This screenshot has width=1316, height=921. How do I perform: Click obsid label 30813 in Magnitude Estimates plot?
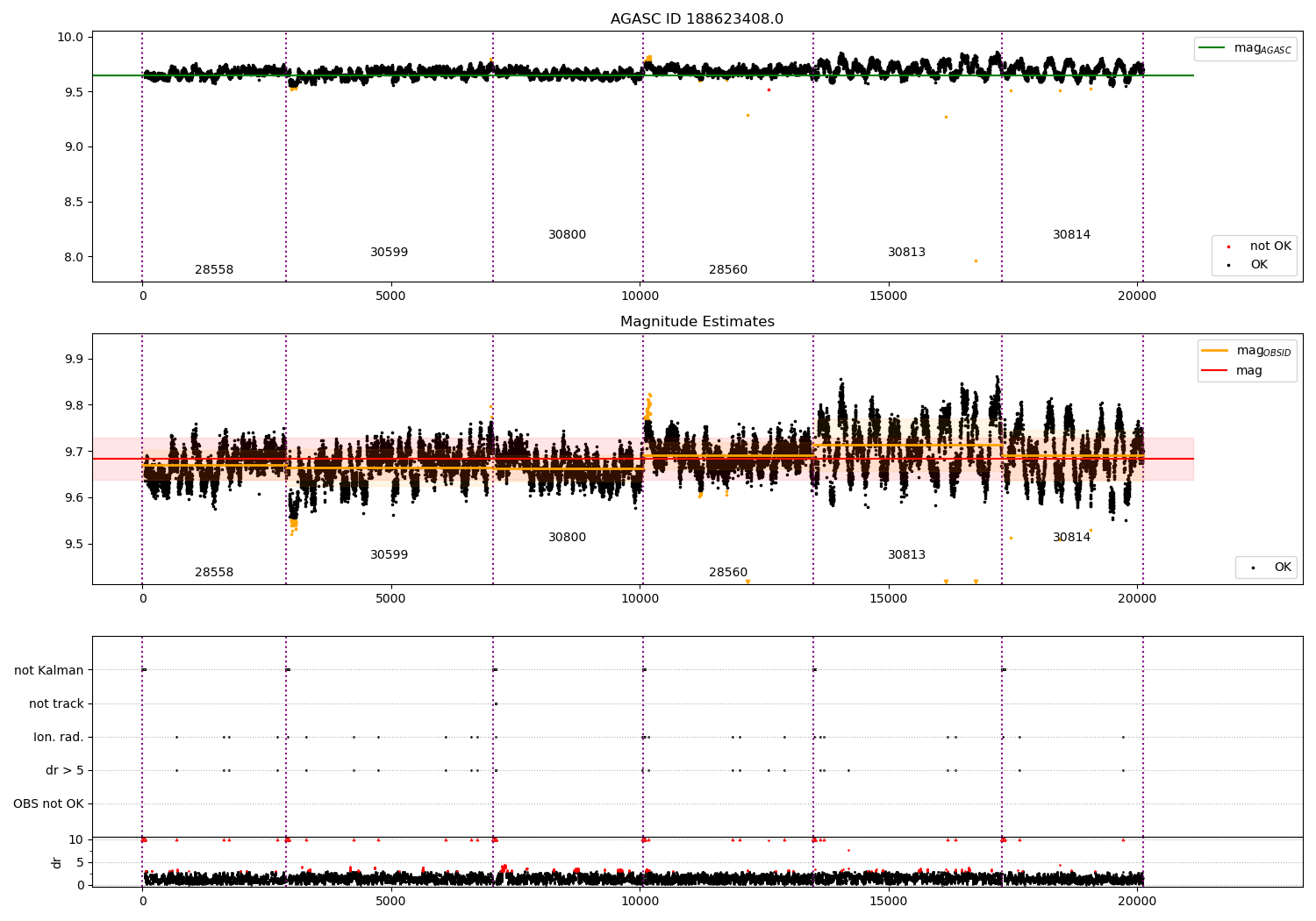[x=906, y=555]
